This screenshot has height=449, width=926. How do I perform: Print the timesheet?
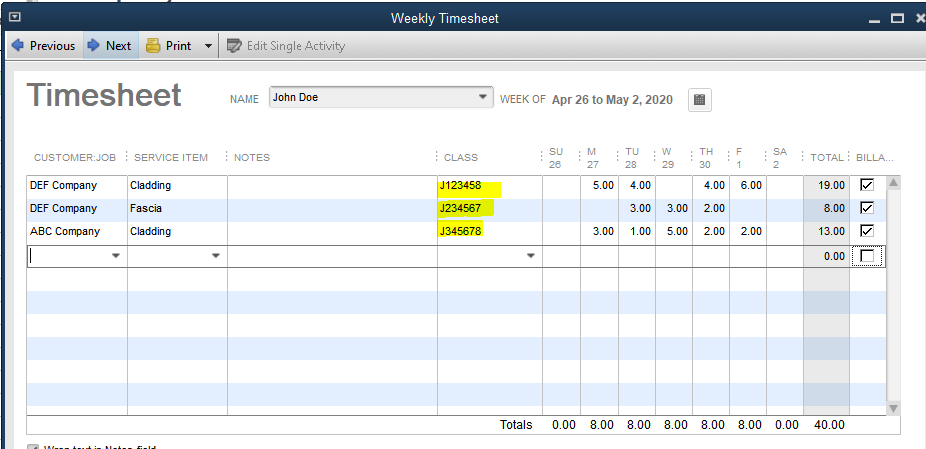point(169,46)
